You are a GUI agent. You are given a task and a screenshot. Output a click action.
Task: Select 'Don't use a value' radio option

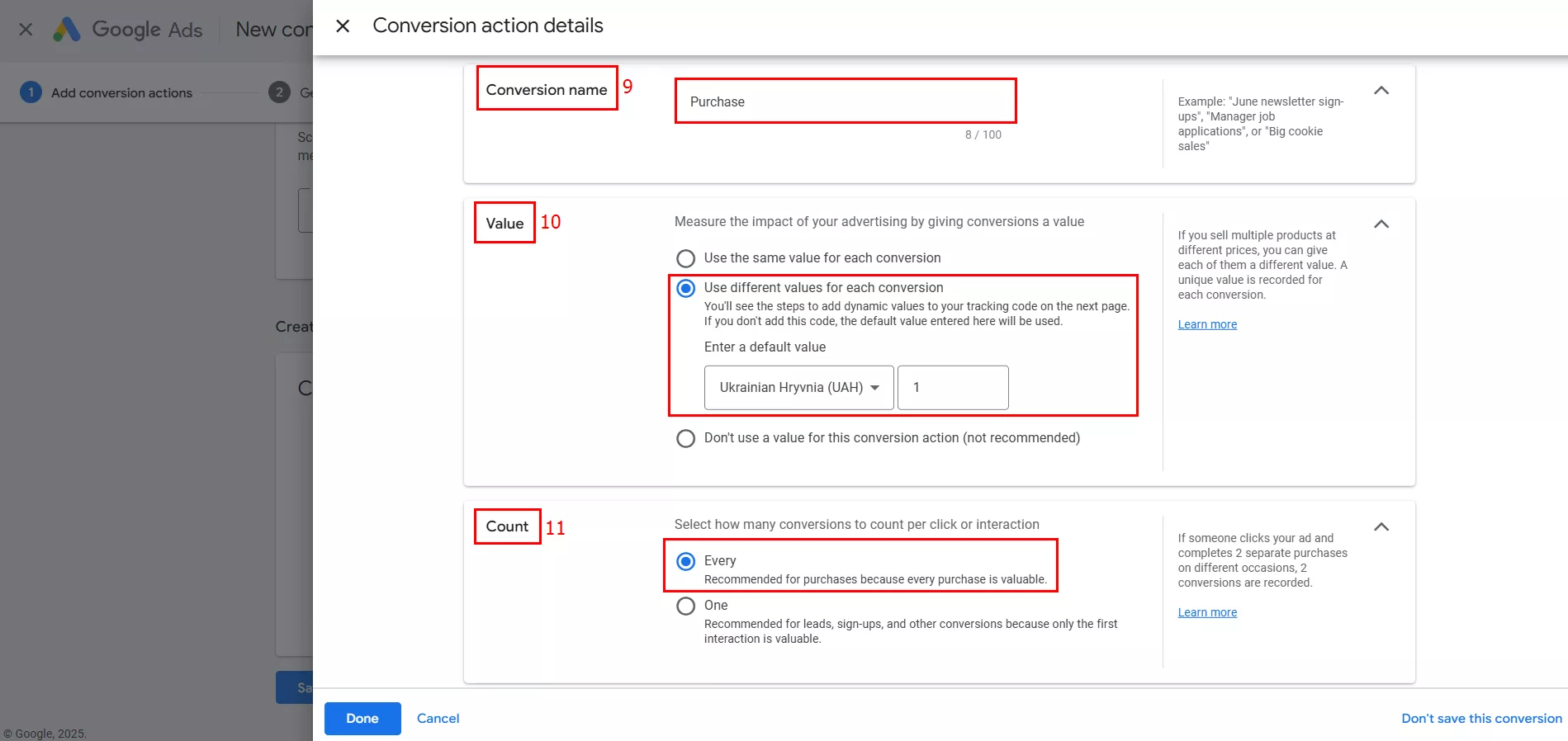685,438
